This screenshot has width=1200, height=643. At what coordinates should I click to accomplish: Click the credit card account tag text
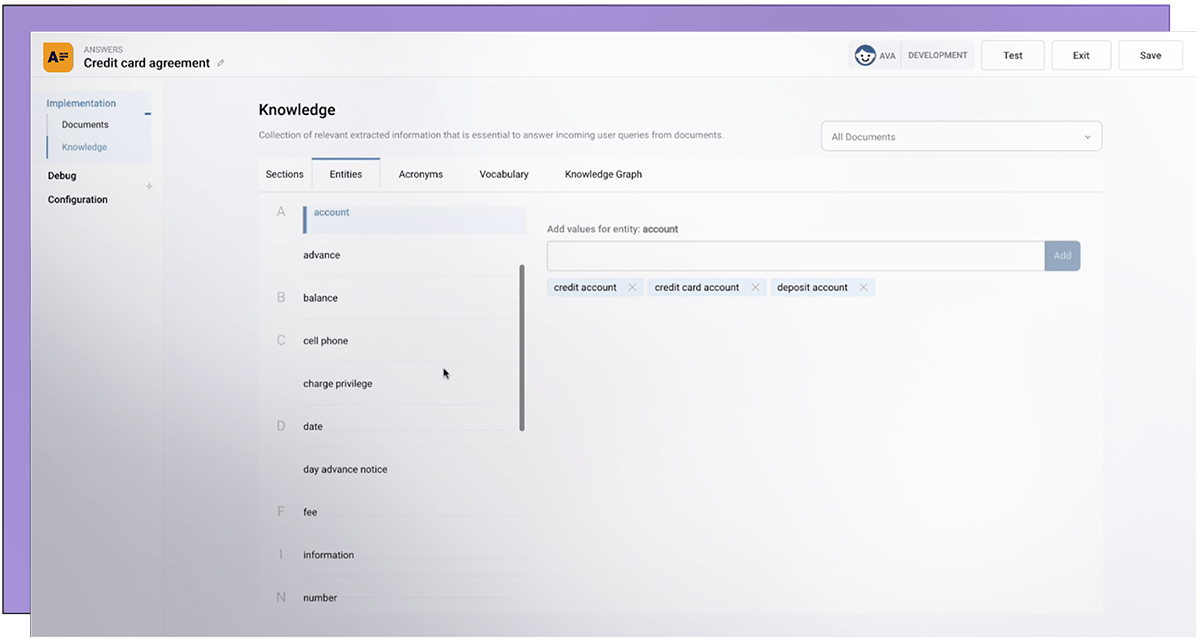697,288
